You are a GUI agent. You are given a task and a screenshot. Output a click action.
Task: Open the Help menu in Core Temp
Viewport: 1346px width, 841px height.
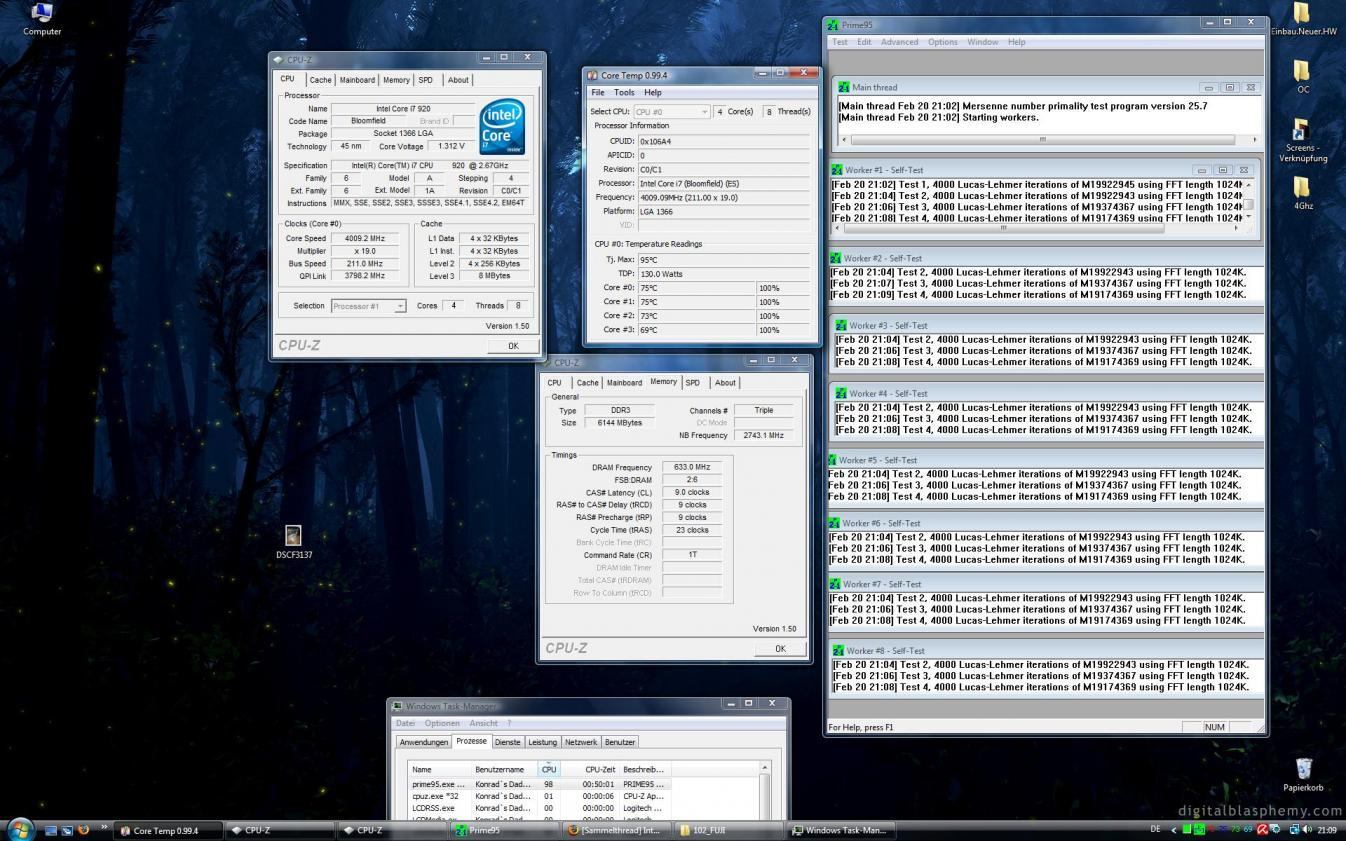[652, 92]
